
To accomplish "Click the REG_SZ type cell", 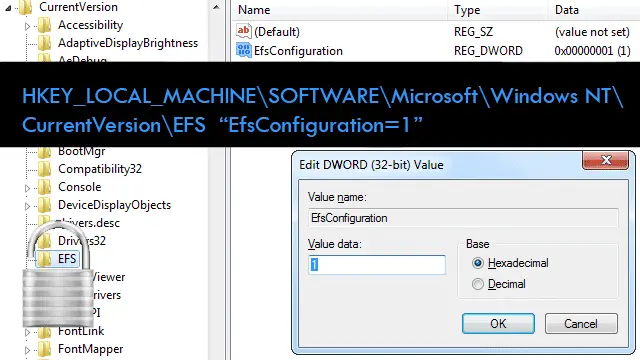I will [473, 32].
